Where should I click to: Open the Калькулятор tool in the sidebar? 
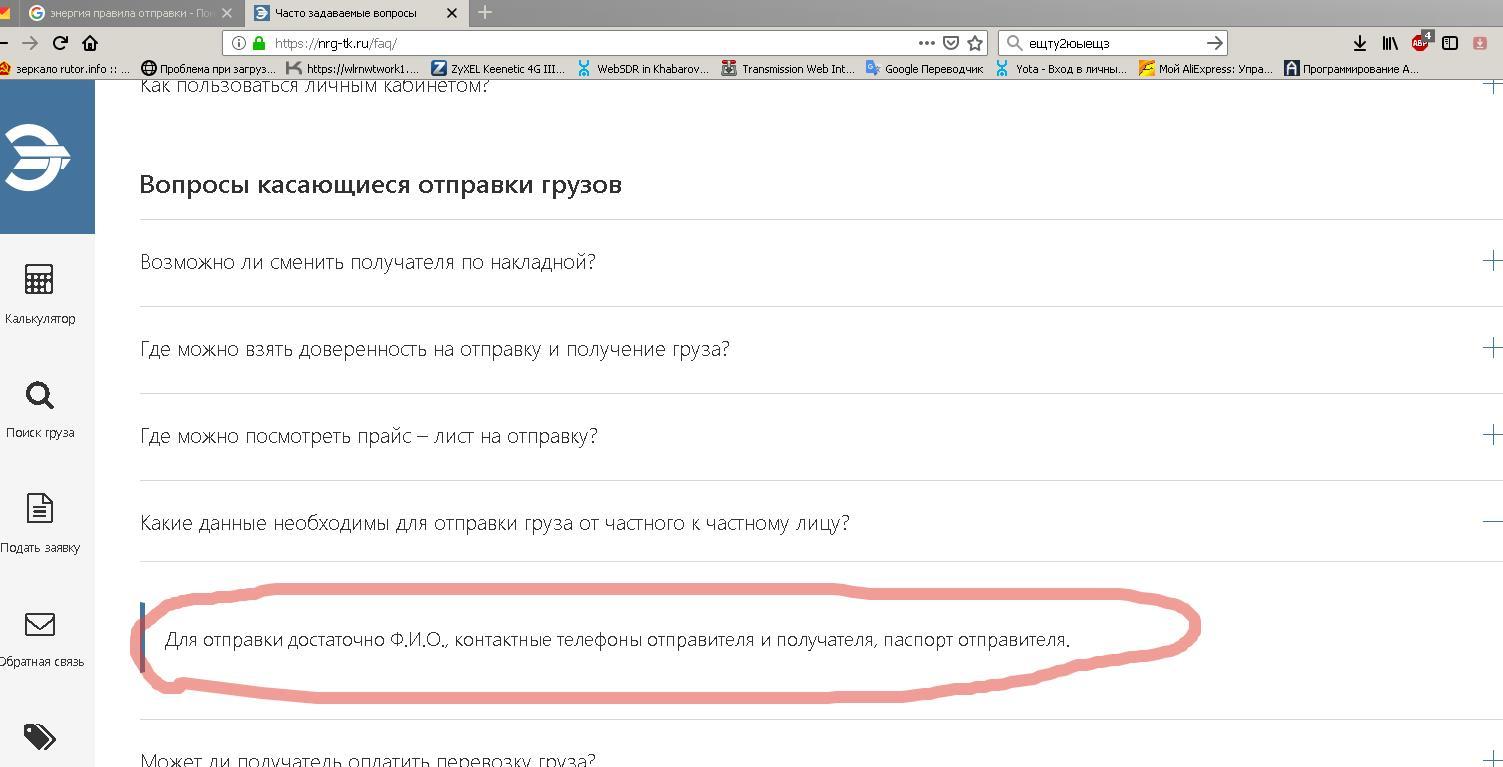coord(39,292)
